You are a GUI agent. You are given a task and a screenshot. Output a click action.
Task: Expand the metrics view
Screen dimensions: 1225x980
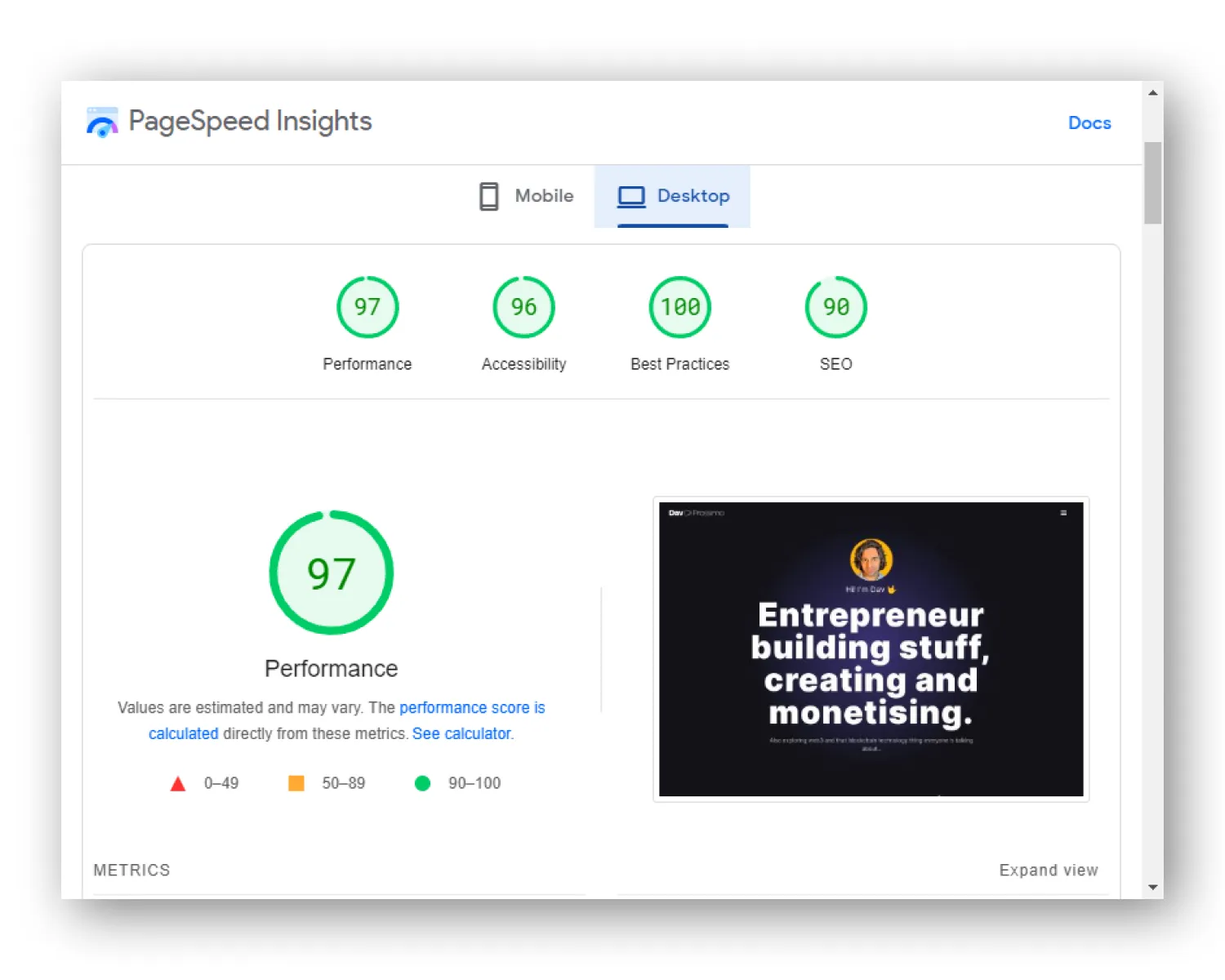[1048, 871]
